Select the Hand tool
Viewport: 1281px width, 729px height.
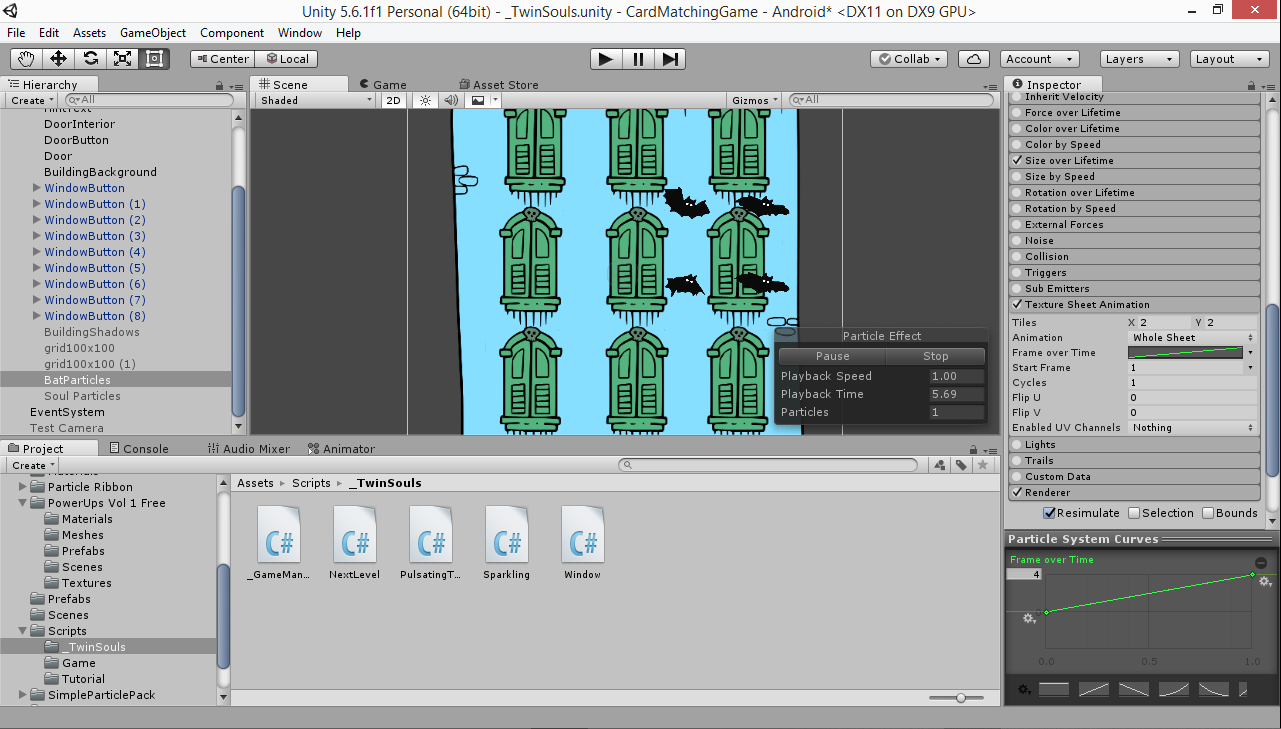click(25, 58)
